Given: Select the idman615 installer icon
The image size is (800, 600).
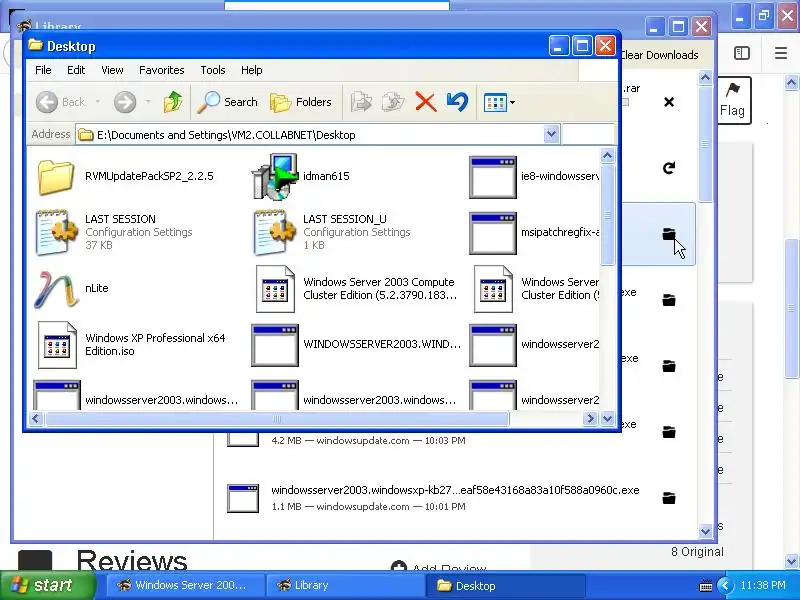Looking at the screenshot, I should [275, 177].
